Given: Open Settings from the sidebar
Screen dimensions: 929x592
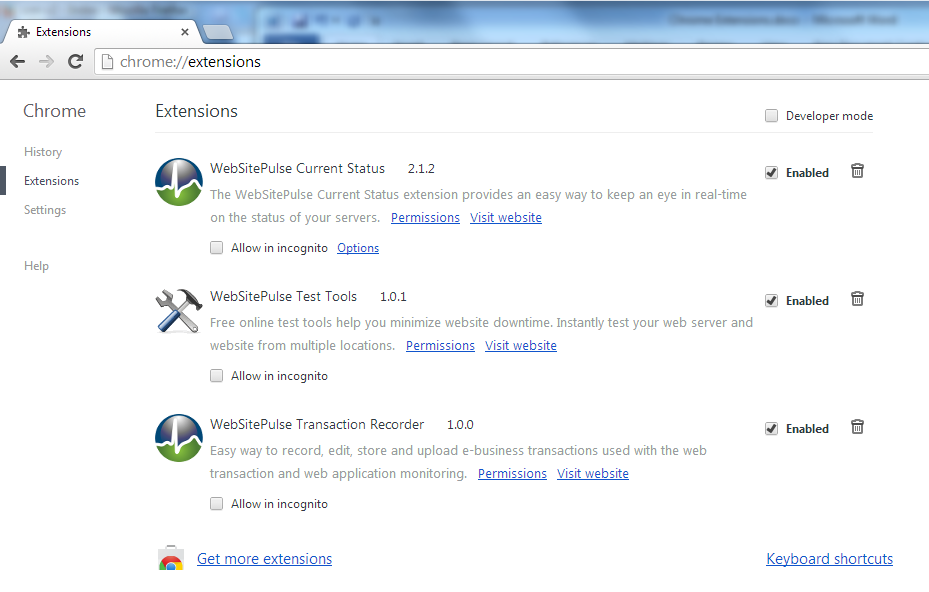Looking at the screenshot, I should [x=45, y=210].
